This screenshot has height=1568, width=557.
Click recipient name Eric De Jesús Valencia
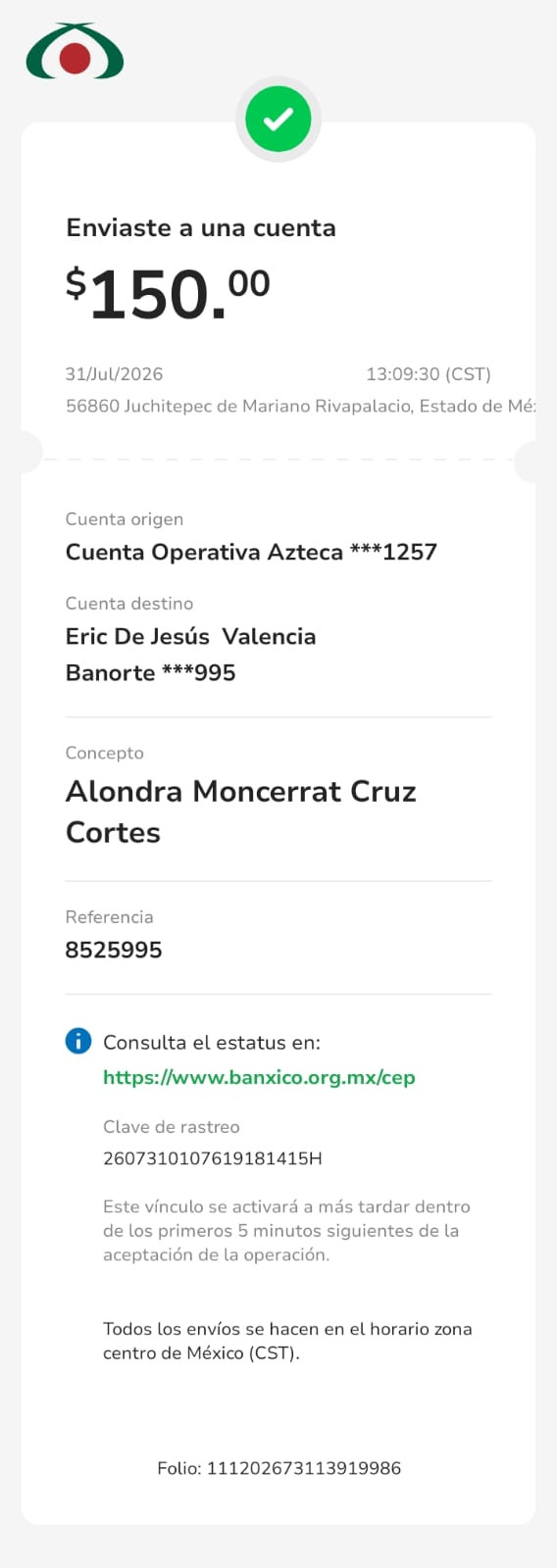click(191, 636)
